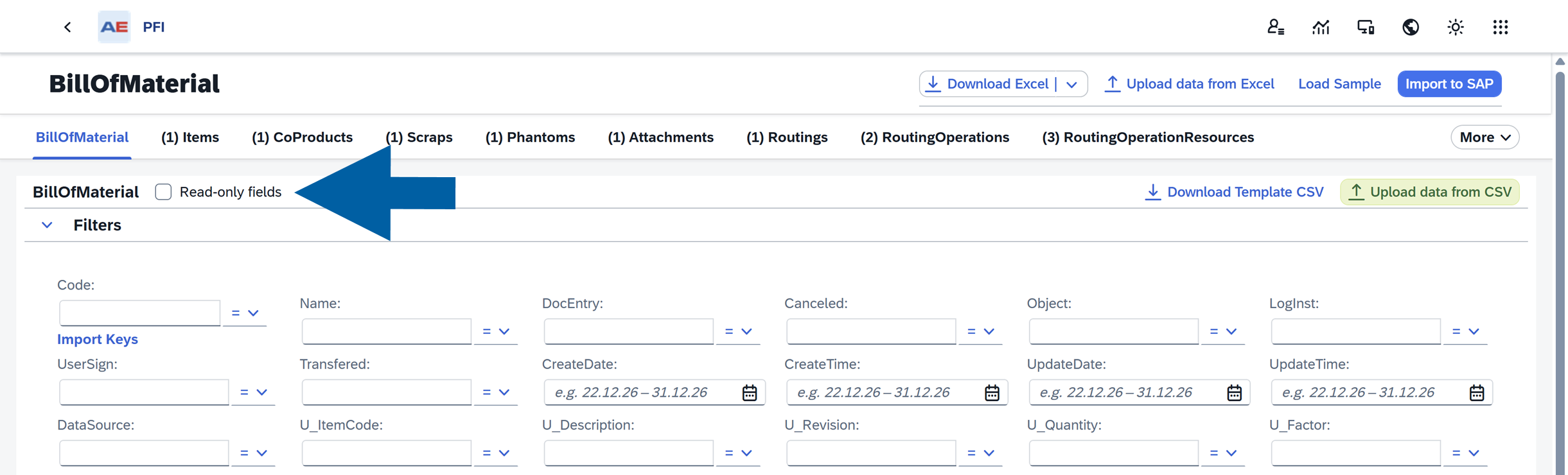Focus the U_ItemCode filter input

point(386,453)
